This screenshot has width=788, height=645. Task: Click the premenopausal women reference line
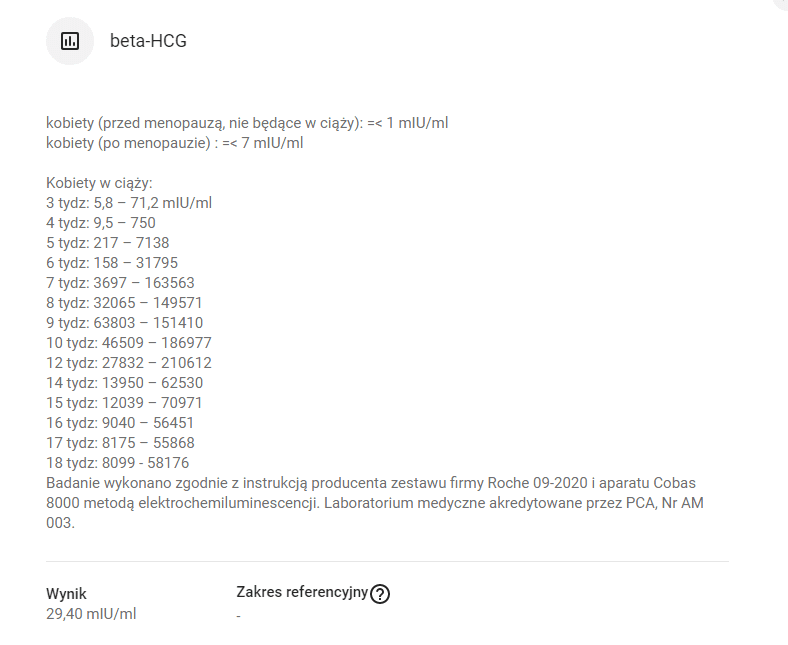247,123
